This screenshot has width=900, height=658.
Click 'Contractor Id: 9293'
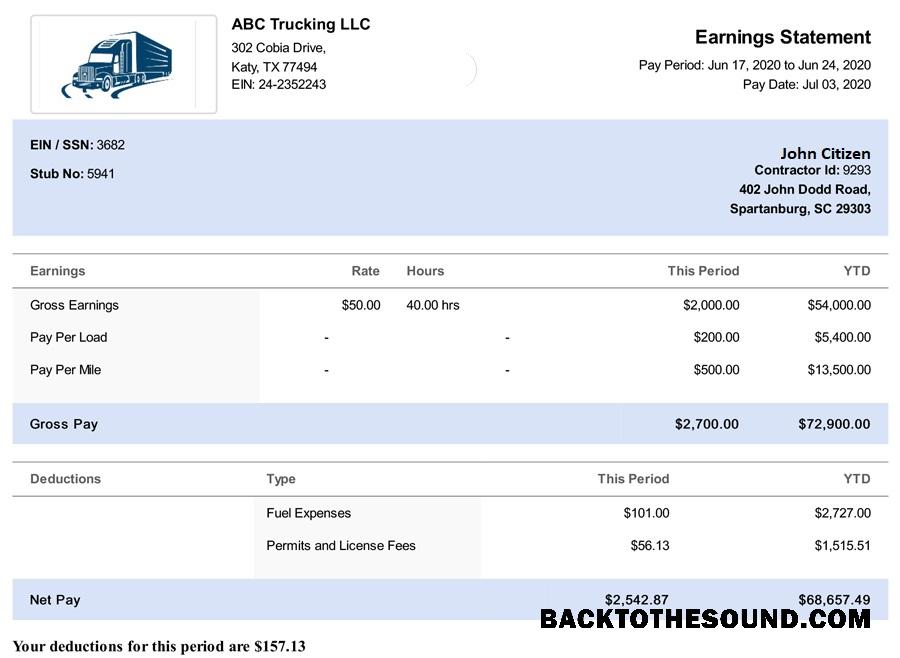pyautogui.click(x=812, y=170)
